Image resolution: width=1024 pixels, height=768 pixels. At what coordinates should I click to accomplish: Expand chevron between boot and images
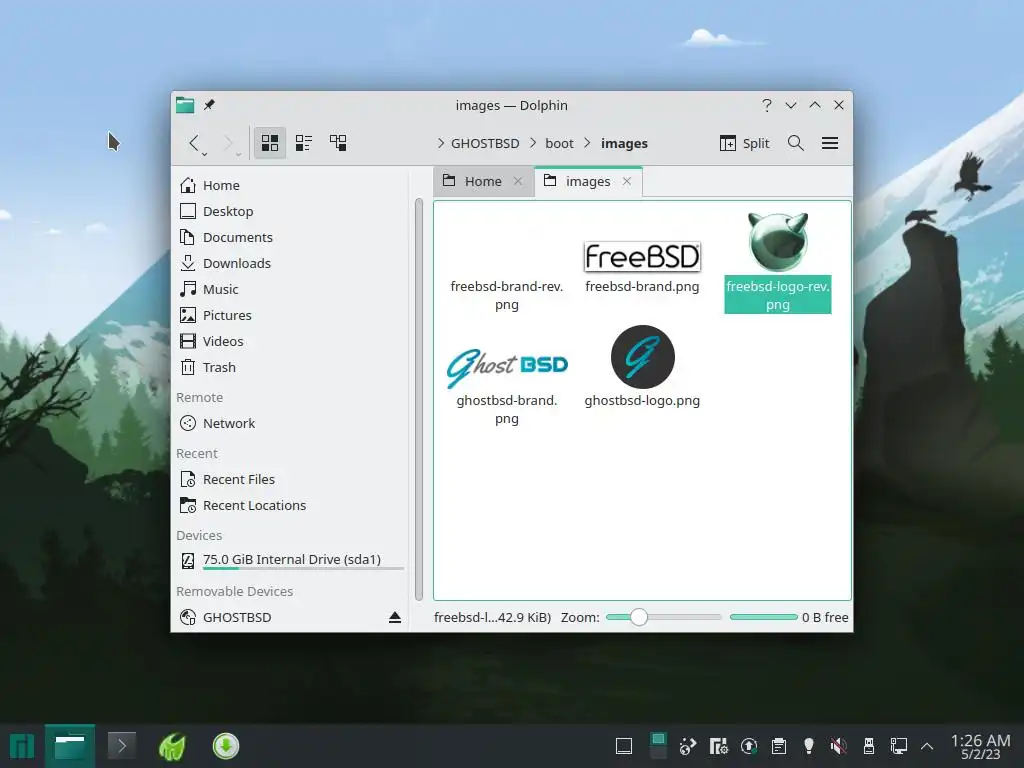point(587,143)
